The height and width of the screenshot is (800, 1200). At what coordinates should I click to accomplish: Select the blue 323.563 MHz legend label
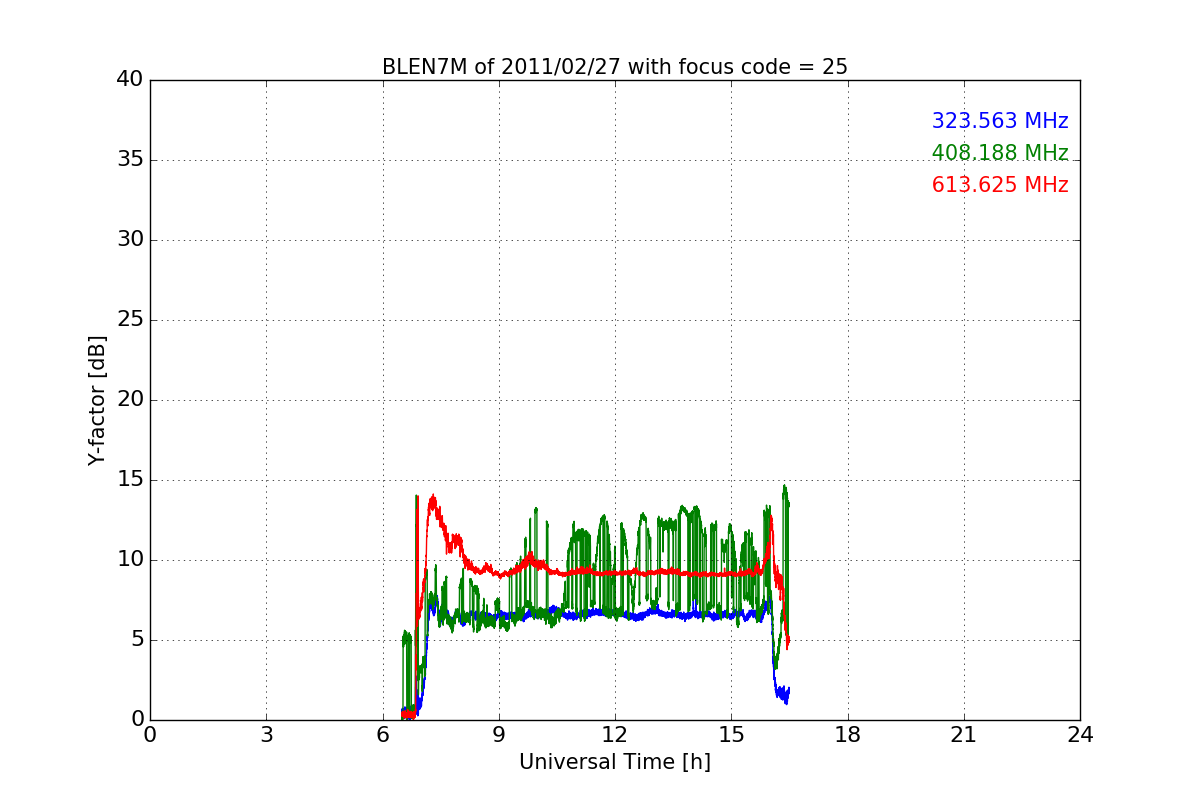coord(1000,121)
